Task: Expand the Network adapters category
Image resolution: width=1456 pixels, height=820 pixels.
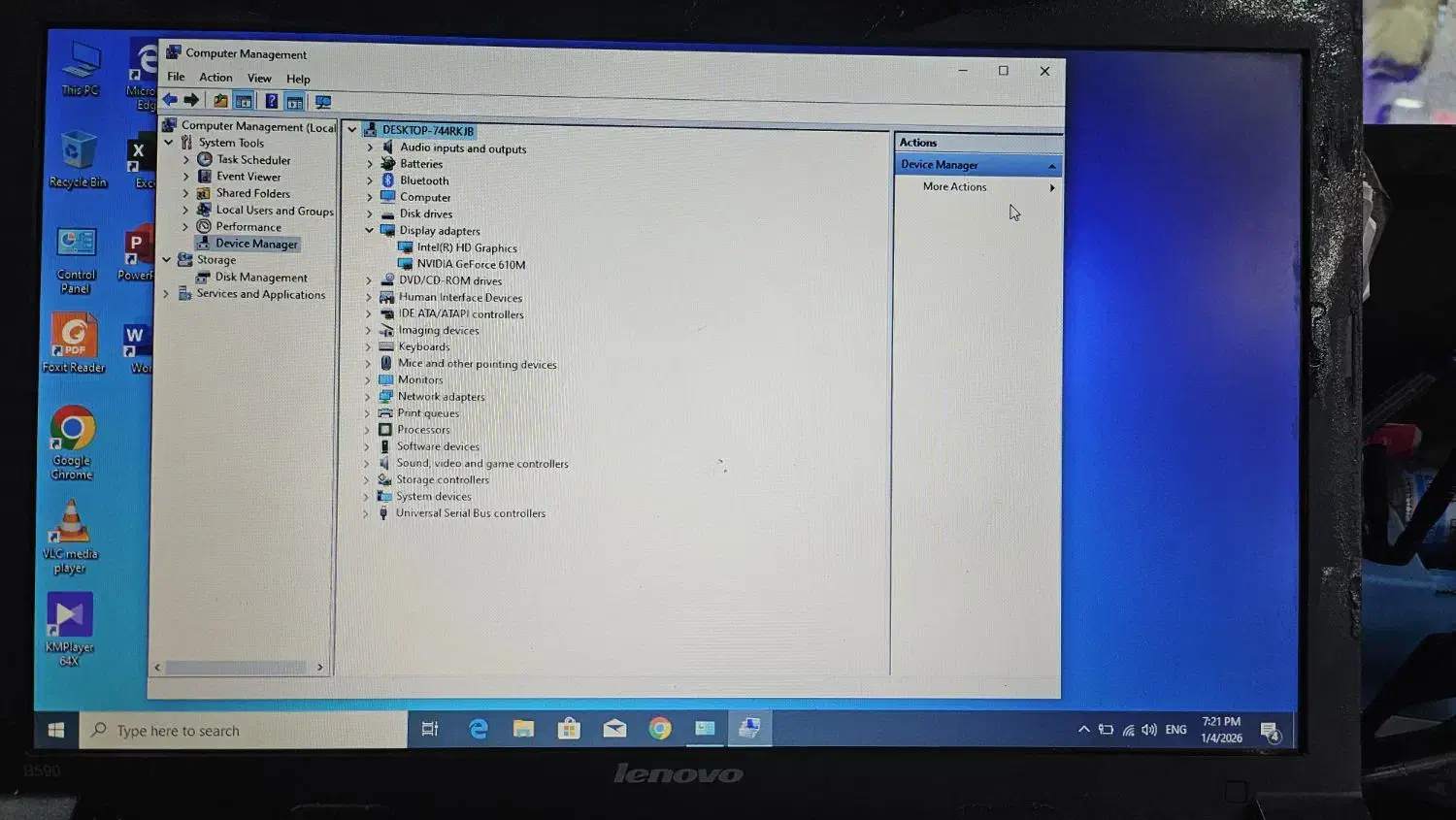Action: click(367, 396)
